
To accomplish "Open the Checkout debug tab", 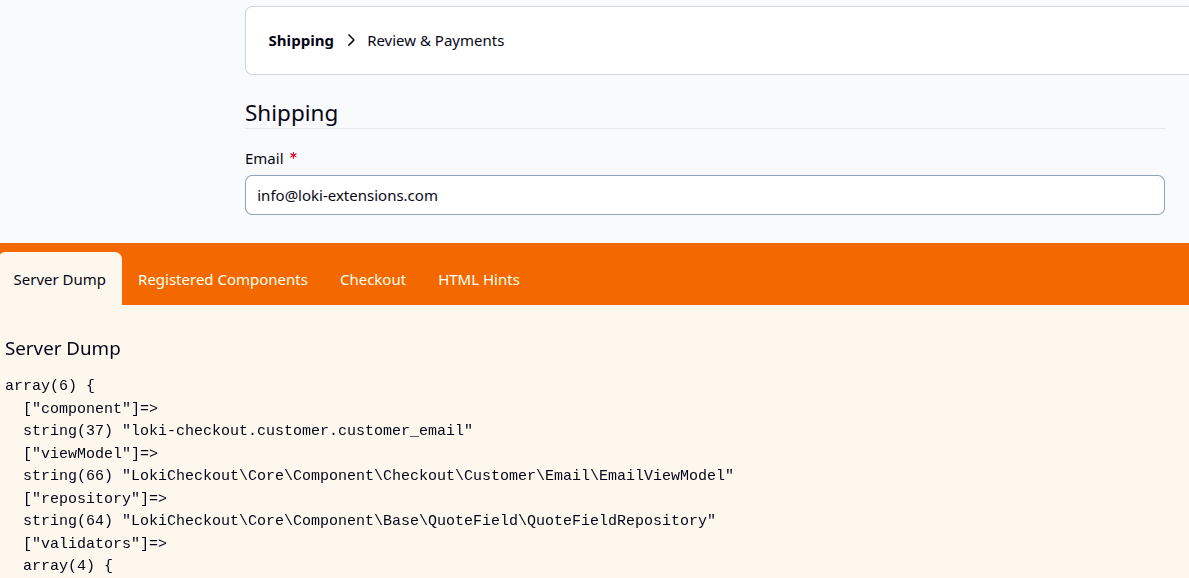I will coord(372,280).
